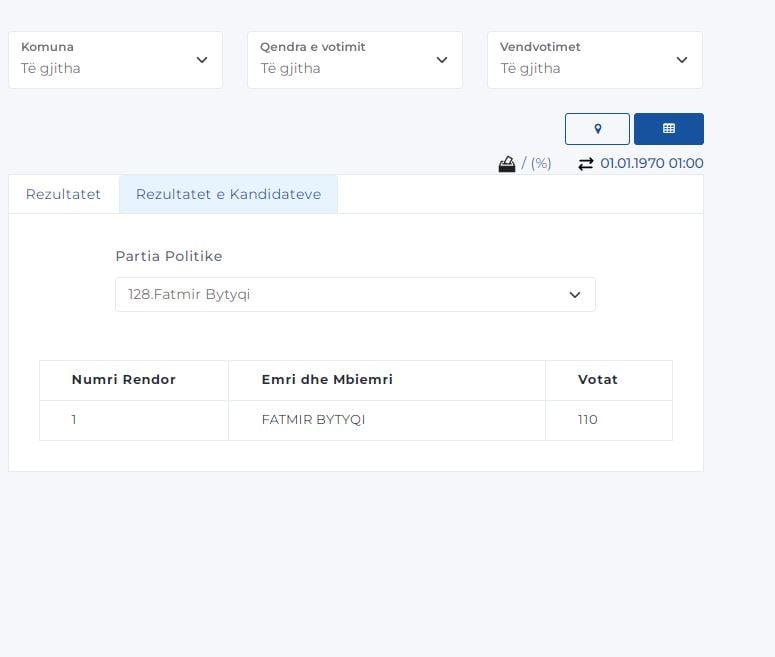
Task: Click the 110 votes cell
Action: point(588,420)
